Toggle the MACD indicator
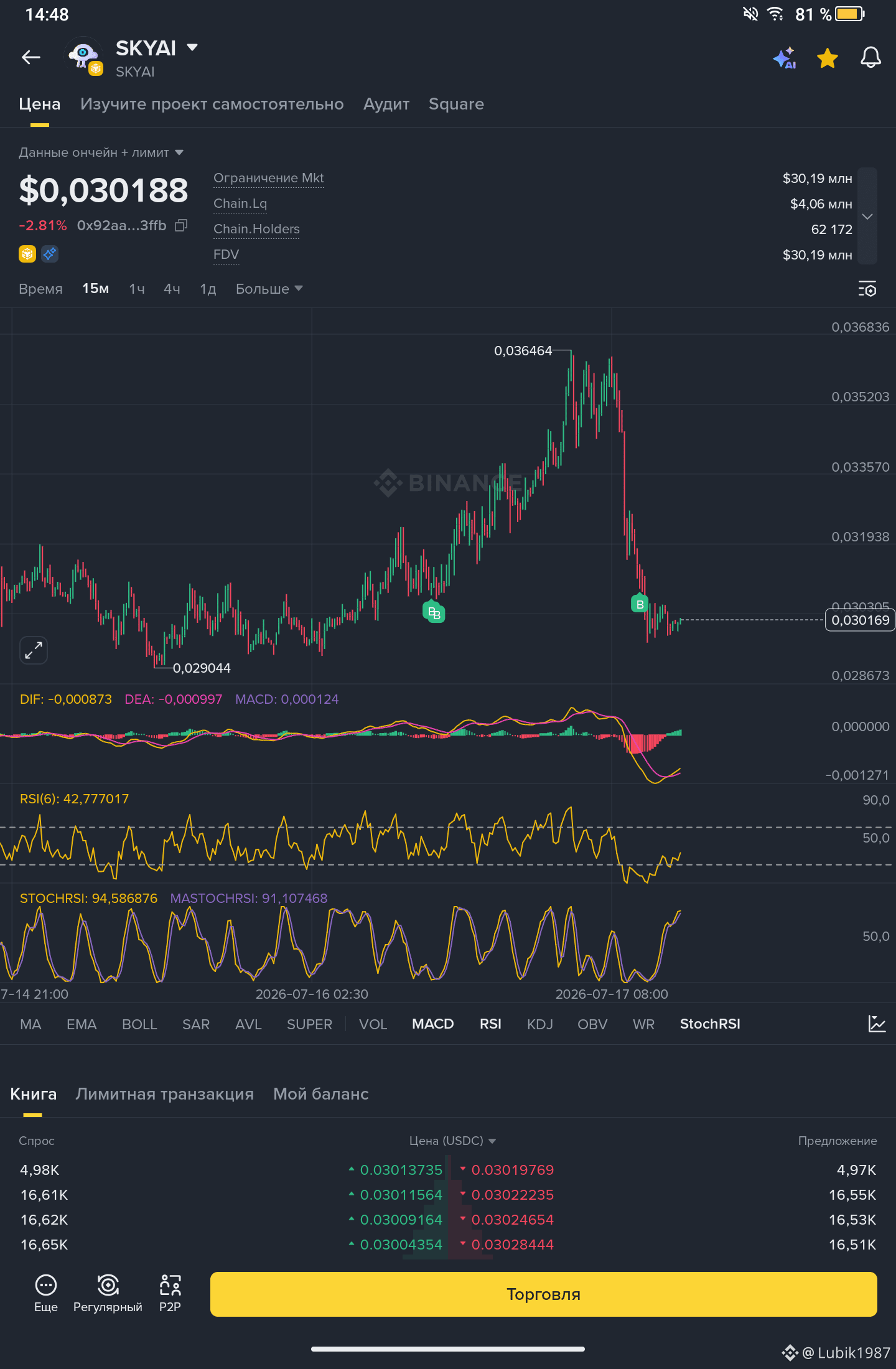Screen dimensions: 896x1369 tap(433, 1024)
